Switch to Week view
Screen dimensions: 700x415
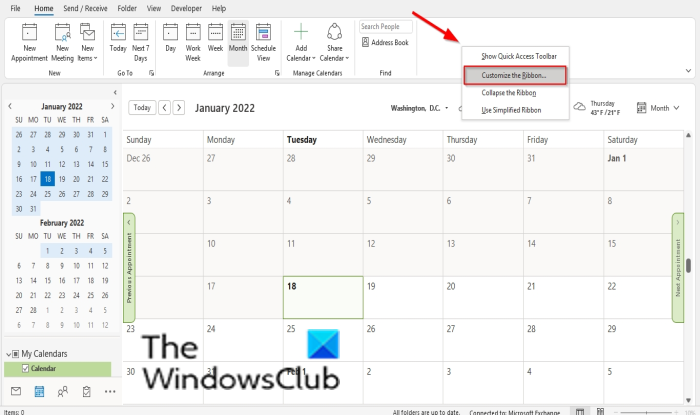215,38
